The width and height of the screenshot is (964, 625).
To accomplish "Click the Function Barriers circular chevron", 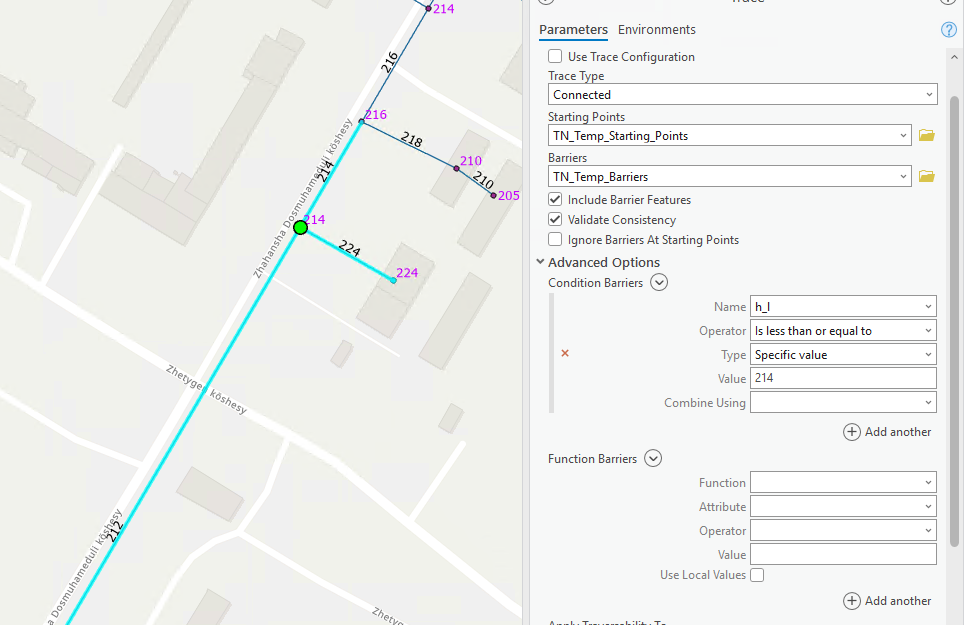I will [x=653, y=458].
